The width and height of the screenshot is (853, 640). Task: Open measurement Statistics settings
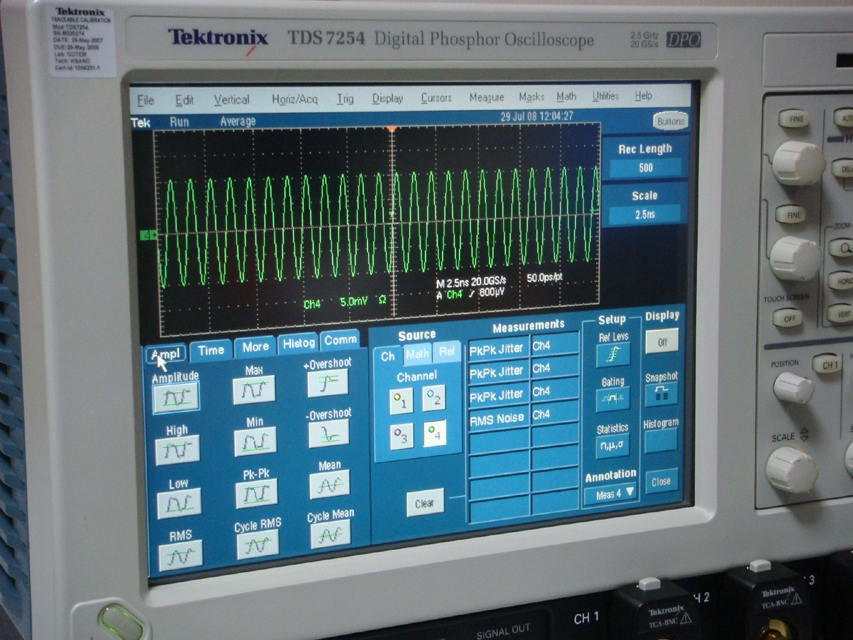tap(613, 446)
